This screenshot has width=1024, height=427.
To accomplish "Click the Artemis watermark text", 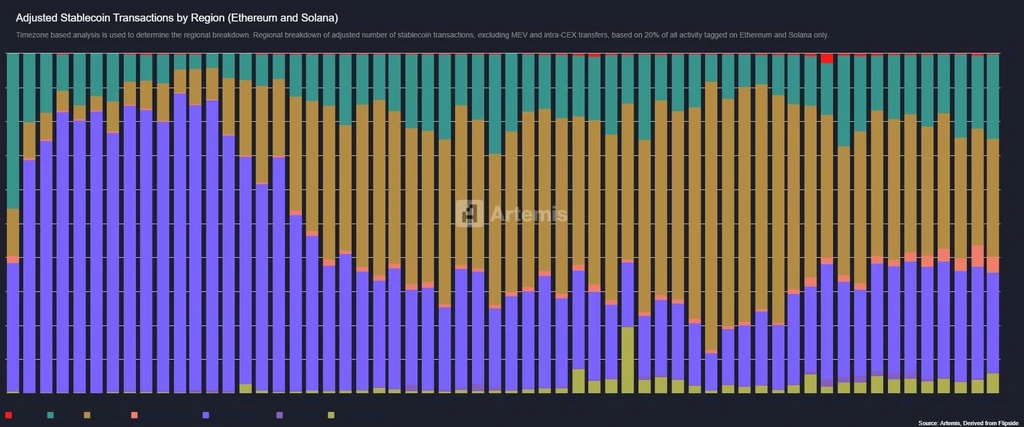I will [528, 214].
